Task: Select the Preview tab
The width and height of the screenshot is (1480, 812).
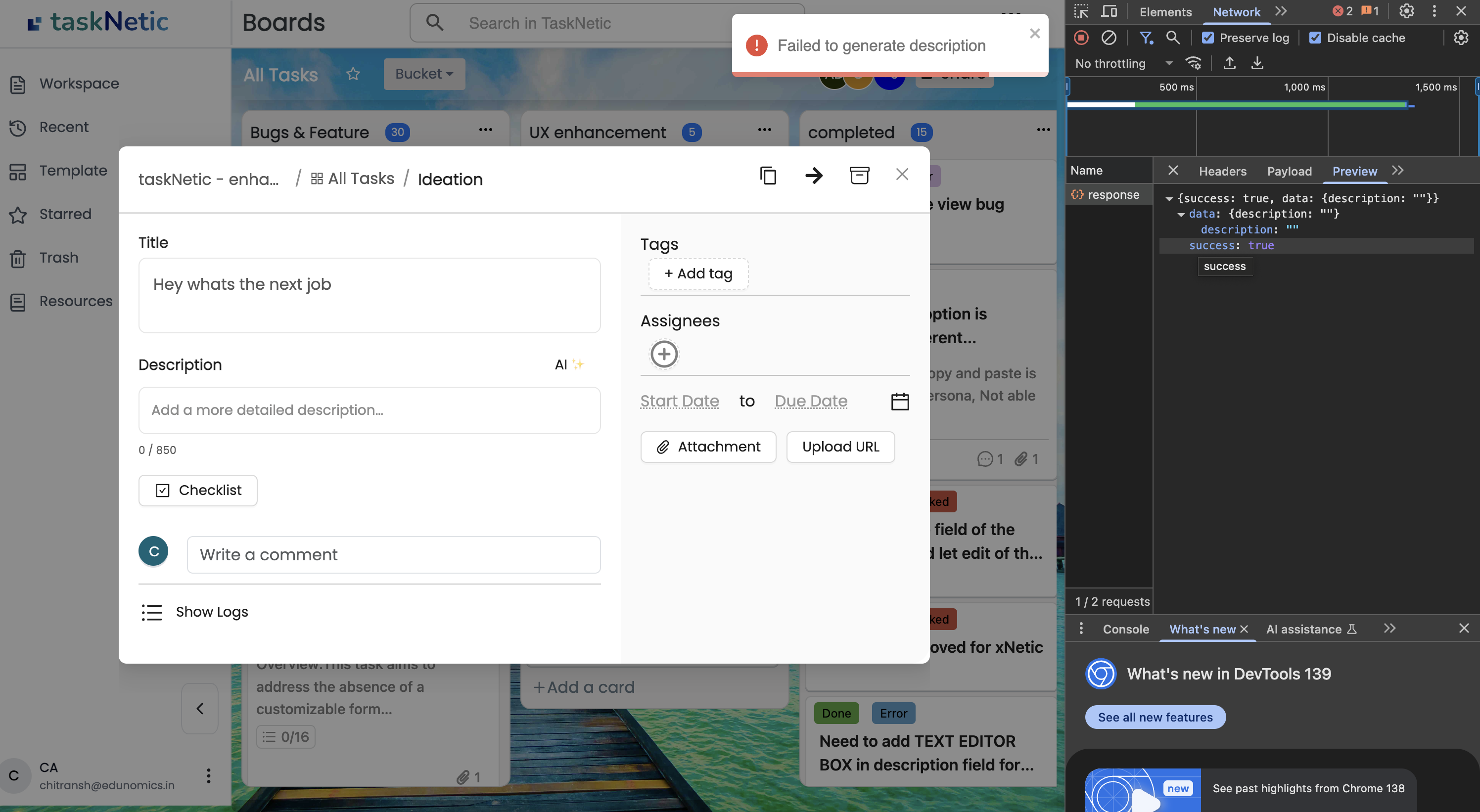Action: tap(1354, 171)
